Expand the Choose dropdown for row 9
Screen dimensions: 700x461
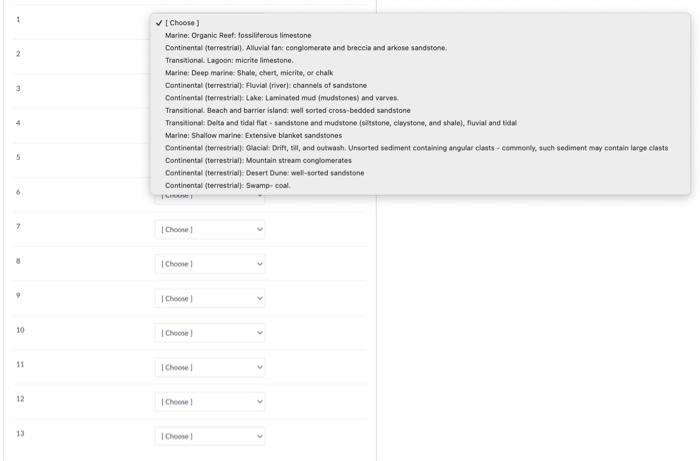[210, 298]
